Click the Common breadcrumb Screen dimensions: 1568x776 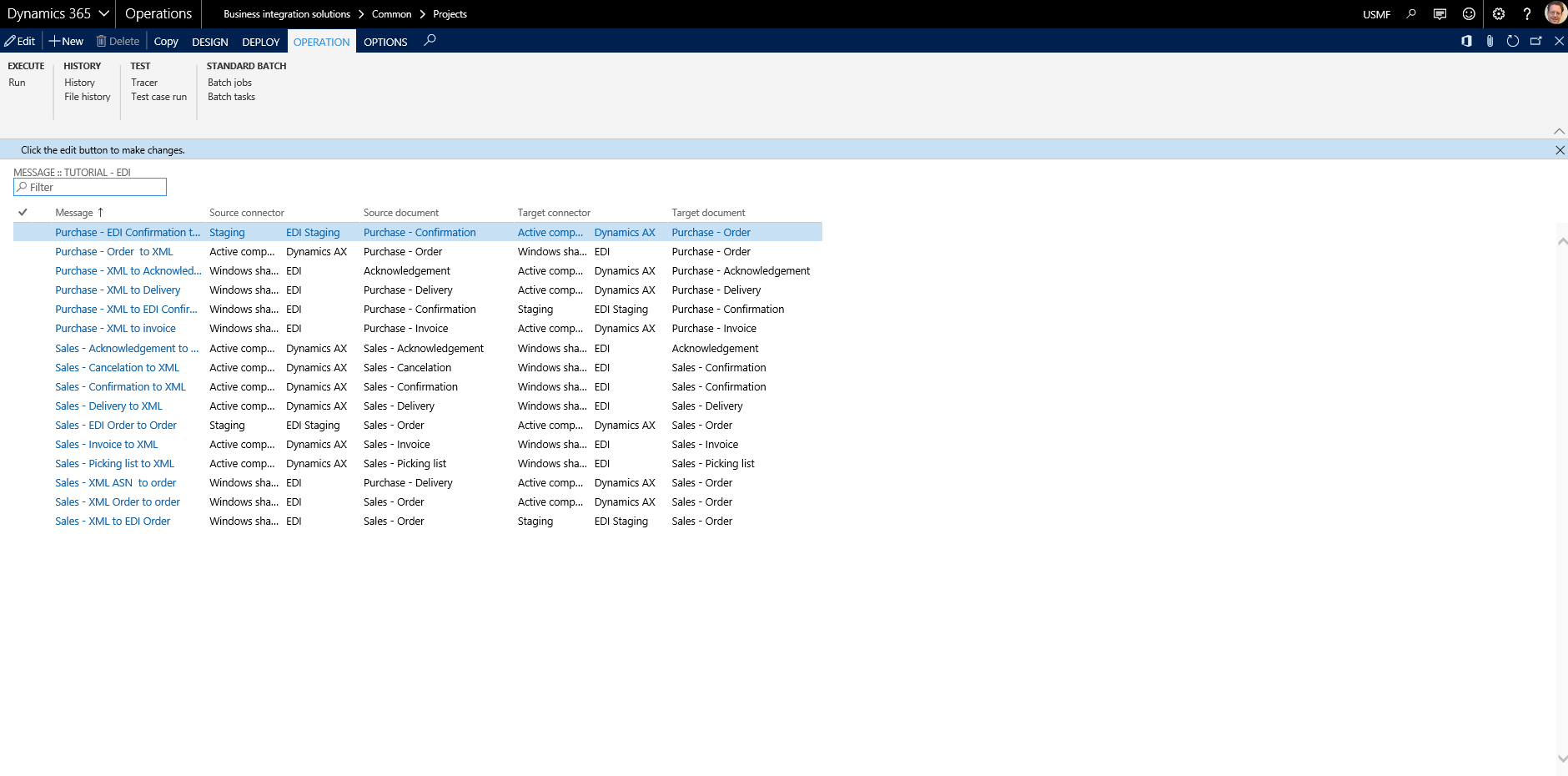(391, 14)
